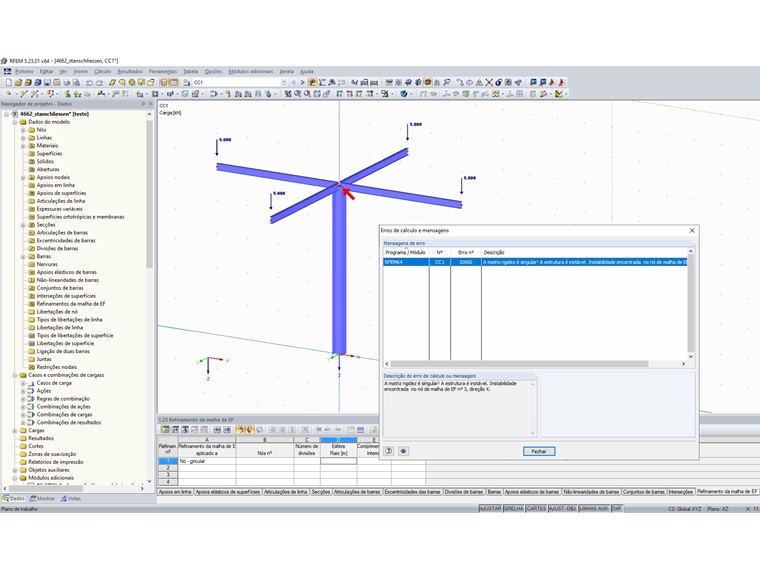Click the Undo arrow icon
Image resolution: width=760 pixels, height=570 pixels.
click(x=89, y=82)
